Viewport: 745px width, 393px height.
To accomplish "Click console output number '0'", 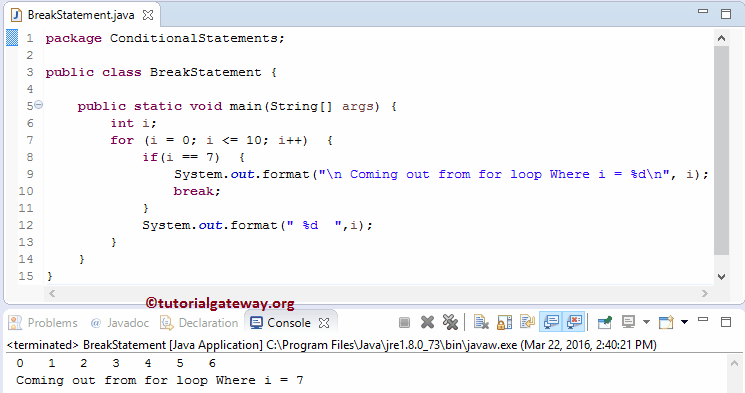I will [20, 364].
